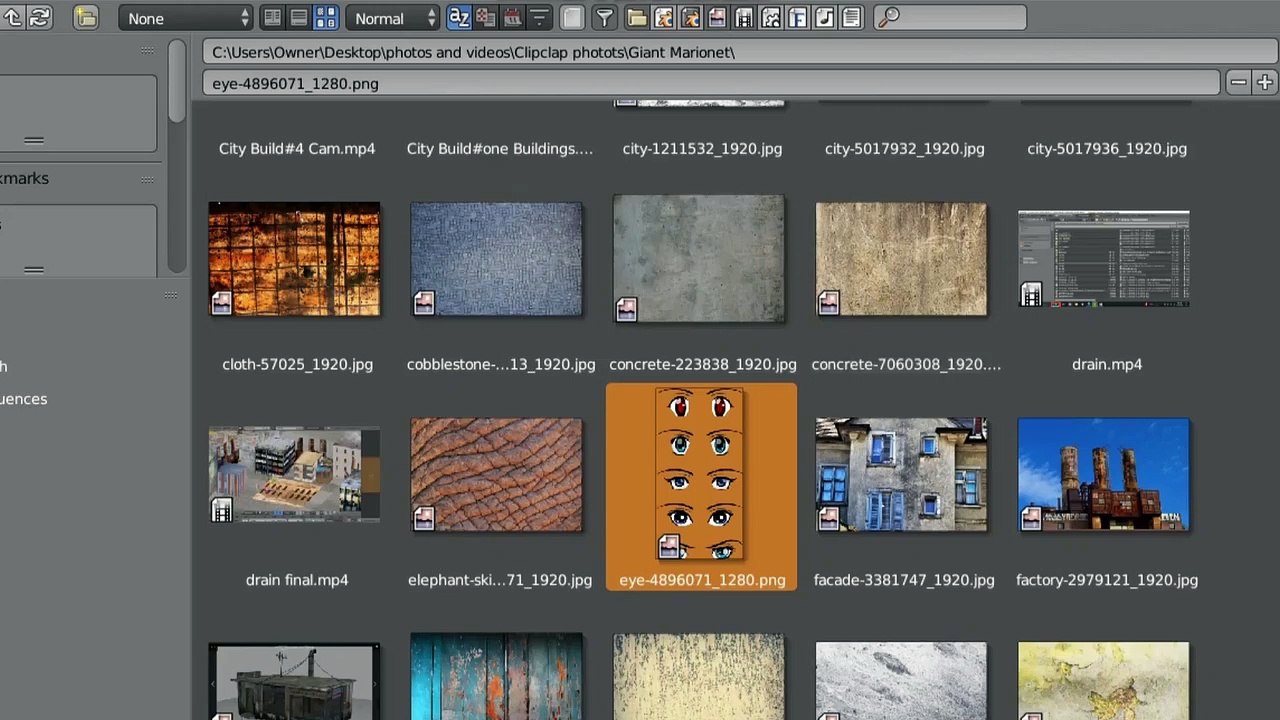Select elephant skin texture thumbnail
This screenshot has height=720, width=1280.
tap(496, 475)
